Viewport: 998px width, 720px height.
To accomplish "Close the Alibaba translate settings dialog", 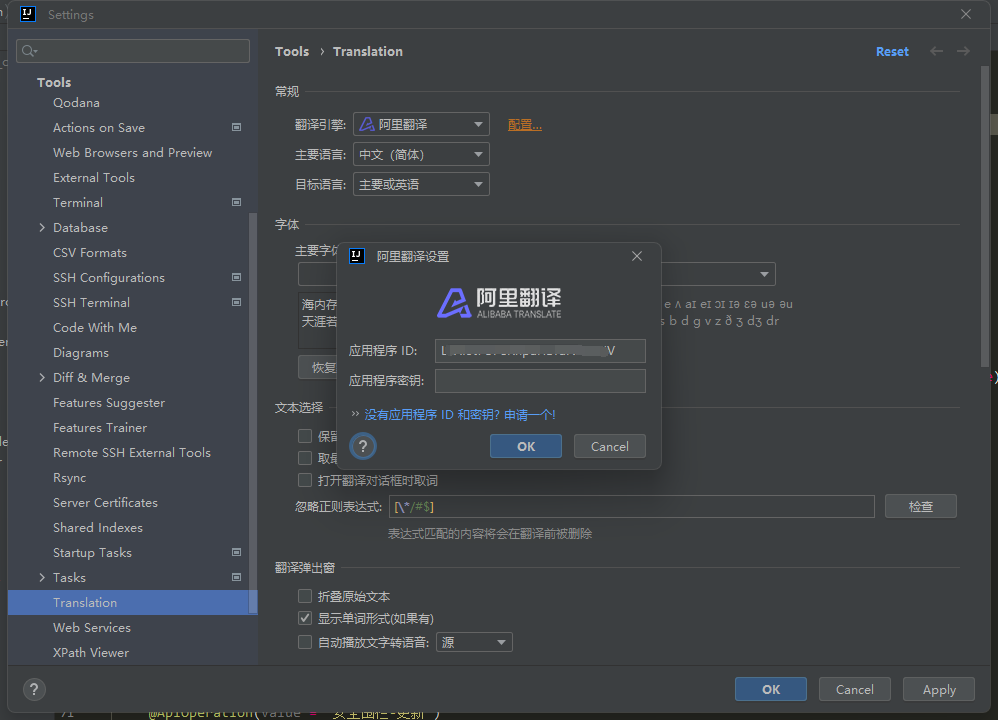I will click(x=636, y=256).
